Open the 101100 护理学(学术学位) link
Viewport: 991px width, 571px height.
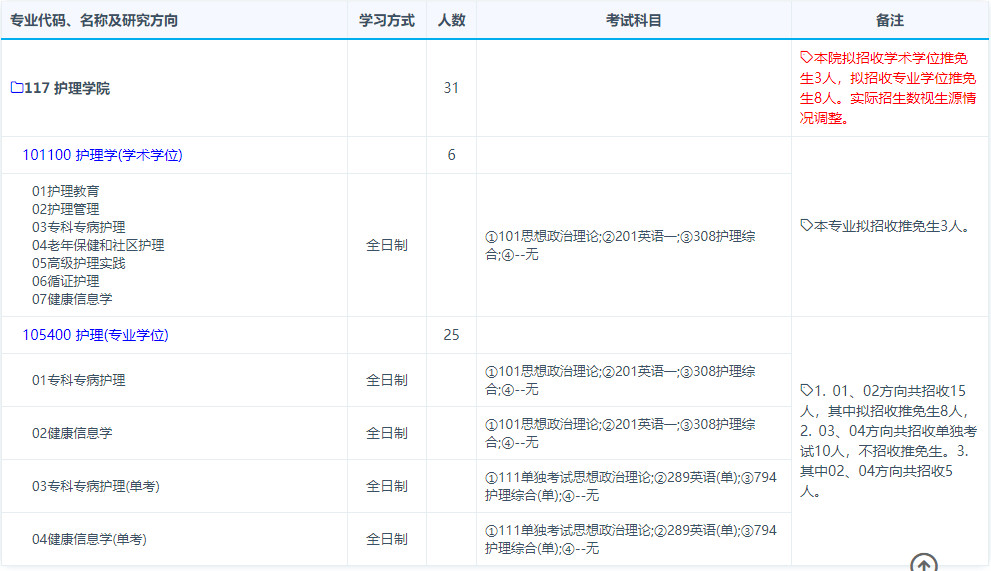(x=102, y=155)
